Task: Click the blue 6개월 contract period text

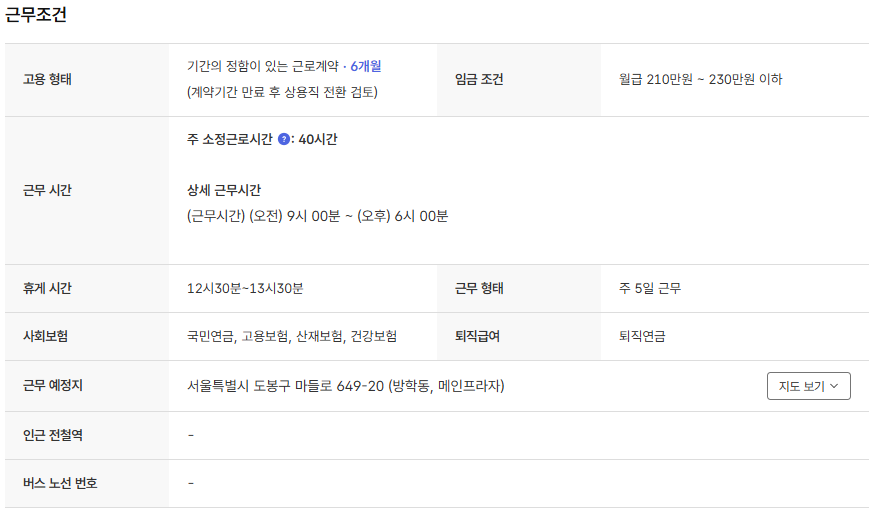Action: tap(366, 67)
